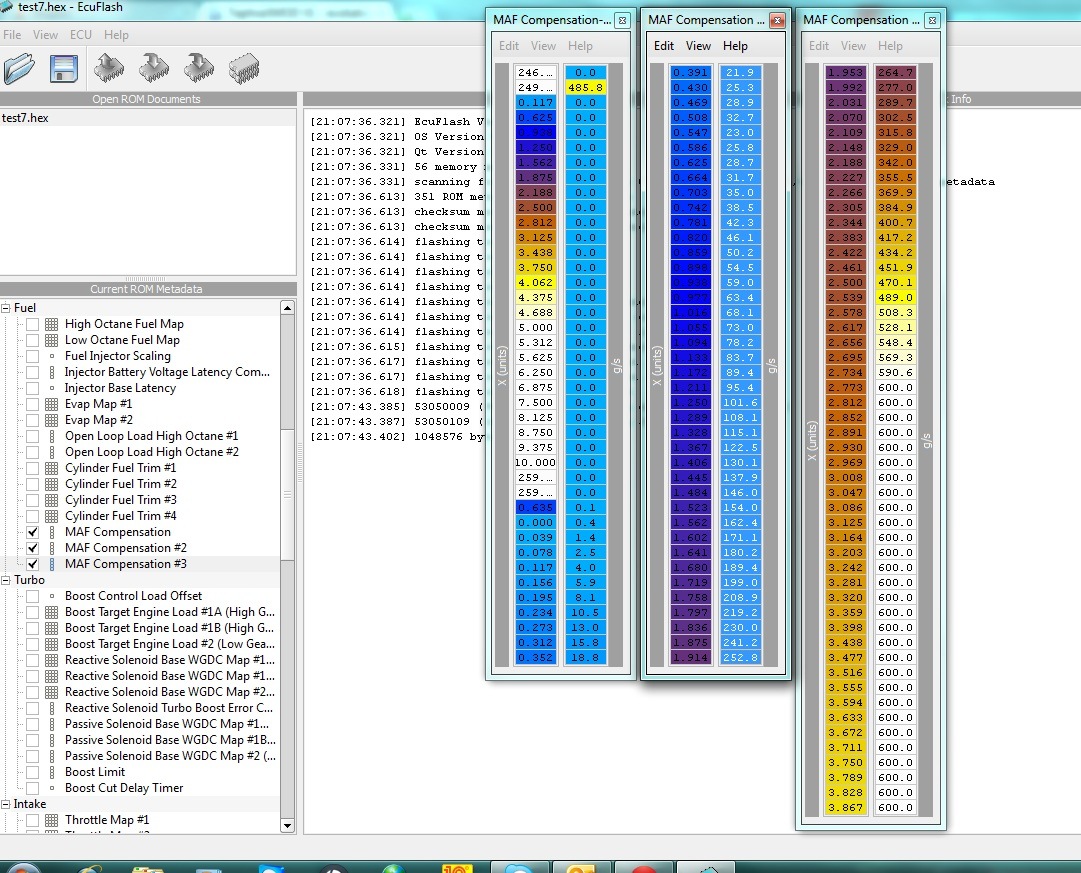Select the Boost Cut Delay Timer entry

[x=124, y=788]
